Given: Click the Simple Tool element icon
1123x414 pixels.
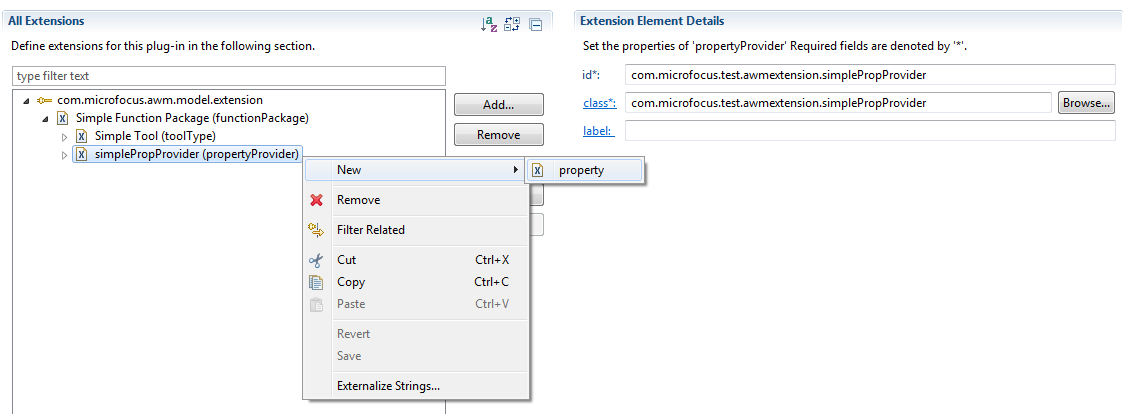Looking at the screenshot, I should tap(82, 136).
